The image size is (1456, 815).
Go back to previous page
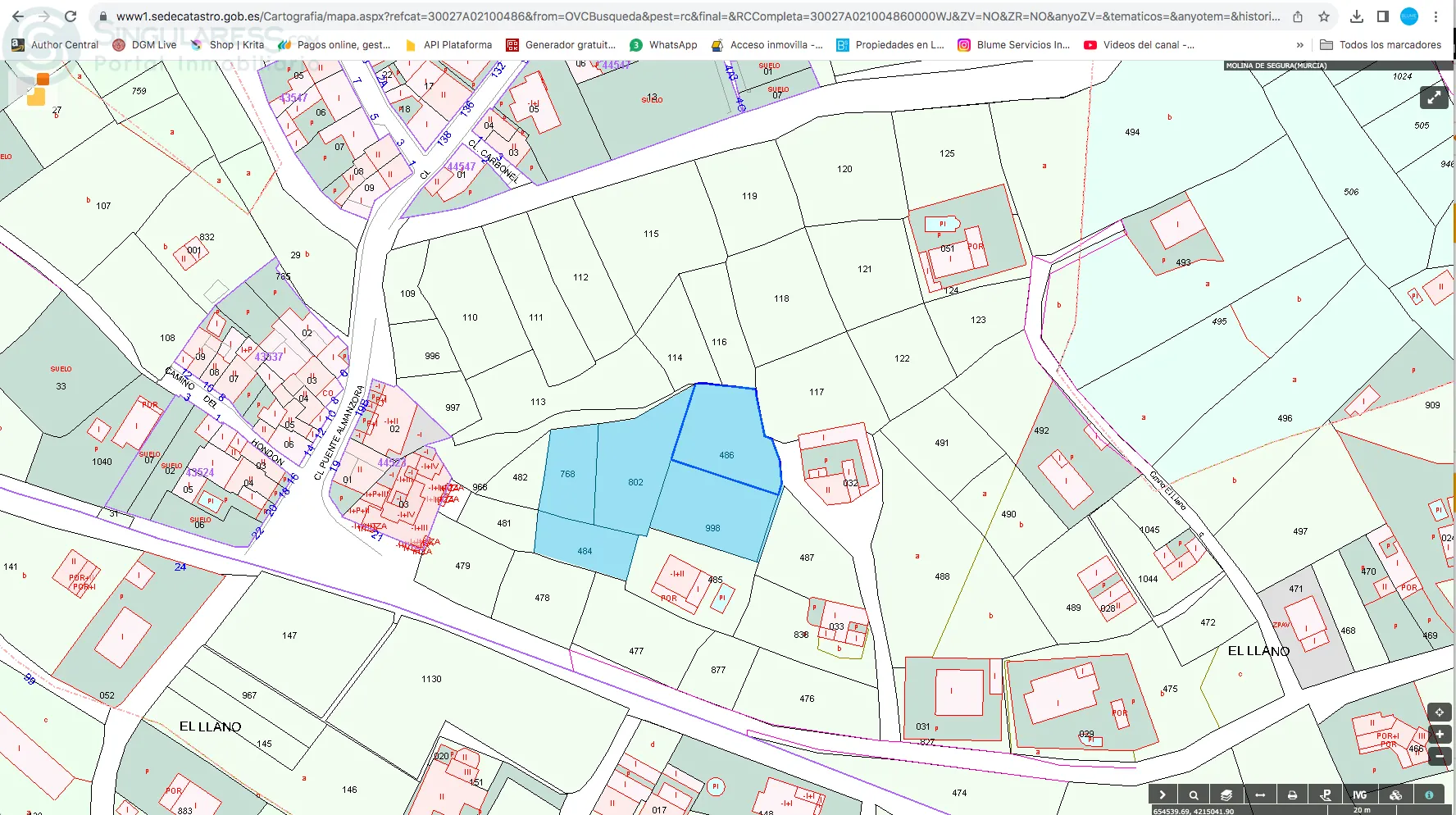18,16
